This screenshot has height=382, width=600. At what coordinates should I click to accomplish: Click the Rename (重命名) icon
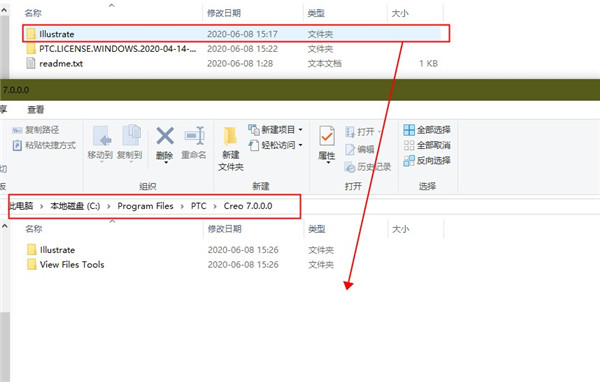point(194,135)
